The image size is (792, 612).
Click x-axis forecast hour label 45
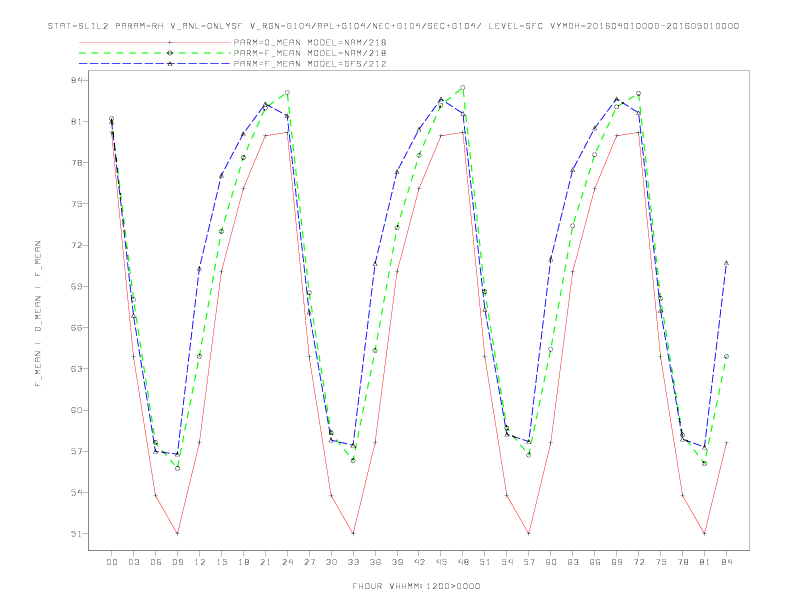point(441,562)
